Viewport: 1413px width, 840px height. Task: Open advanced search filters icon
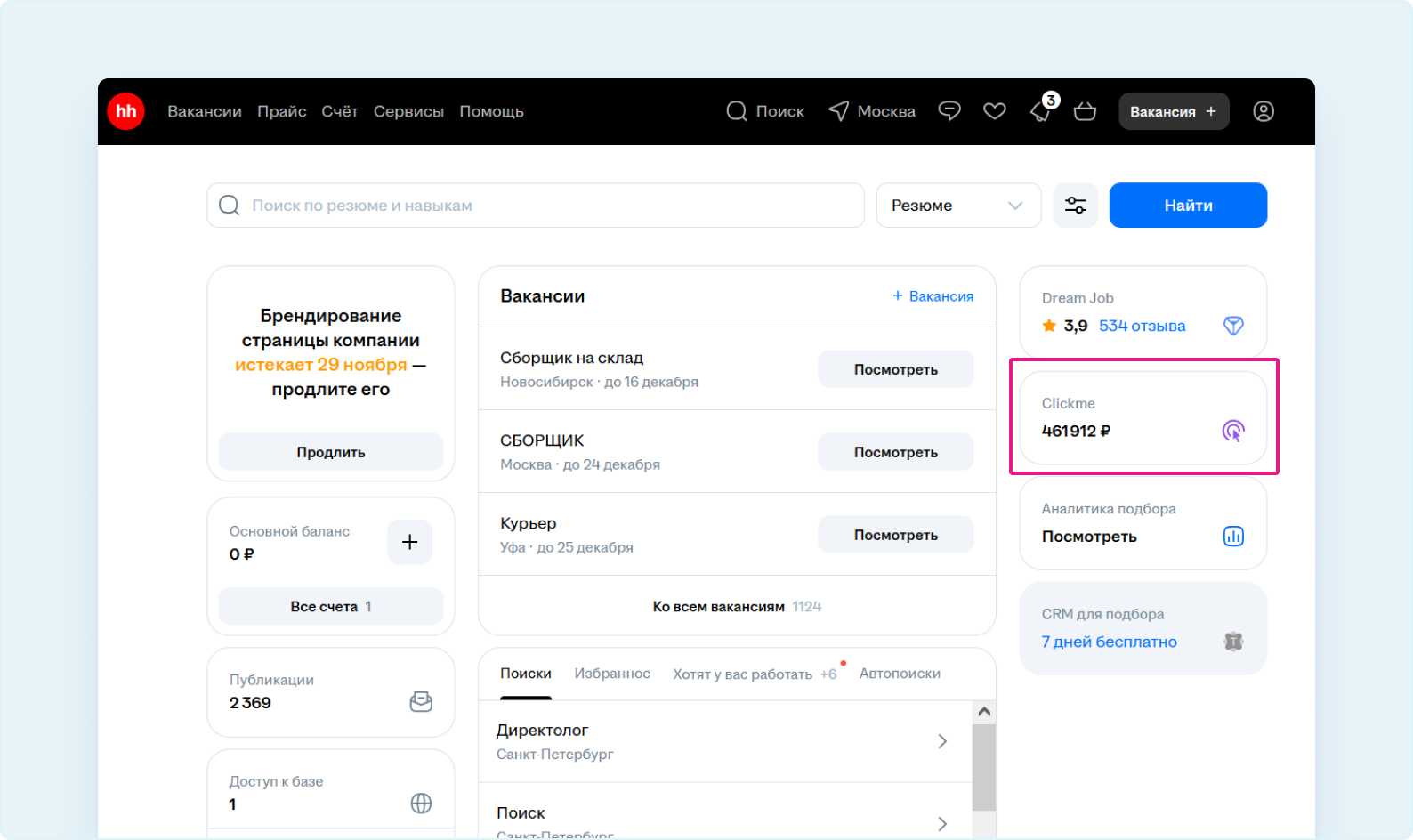(1075, 206)
